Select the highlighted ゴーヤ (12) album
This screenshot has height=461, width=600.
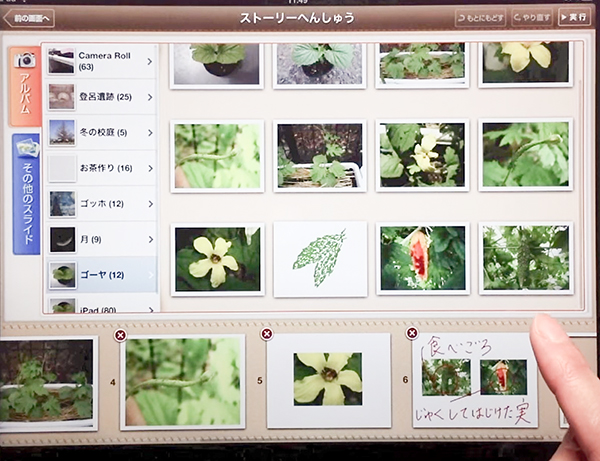[101, 275]
